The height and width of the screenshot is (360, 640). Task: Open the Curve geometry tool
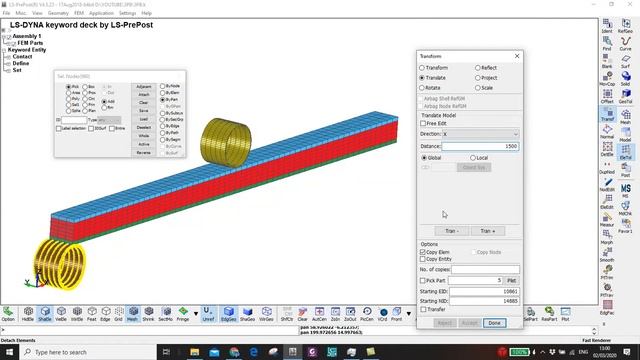(x=625, y=43)
